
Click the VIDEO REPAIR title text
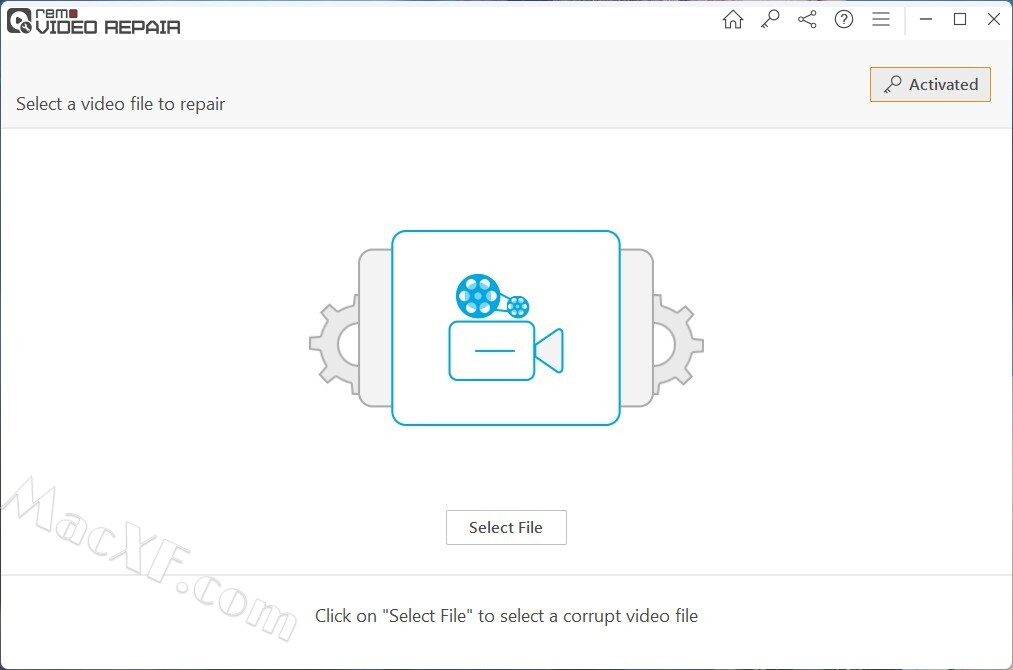pos(108,27)
